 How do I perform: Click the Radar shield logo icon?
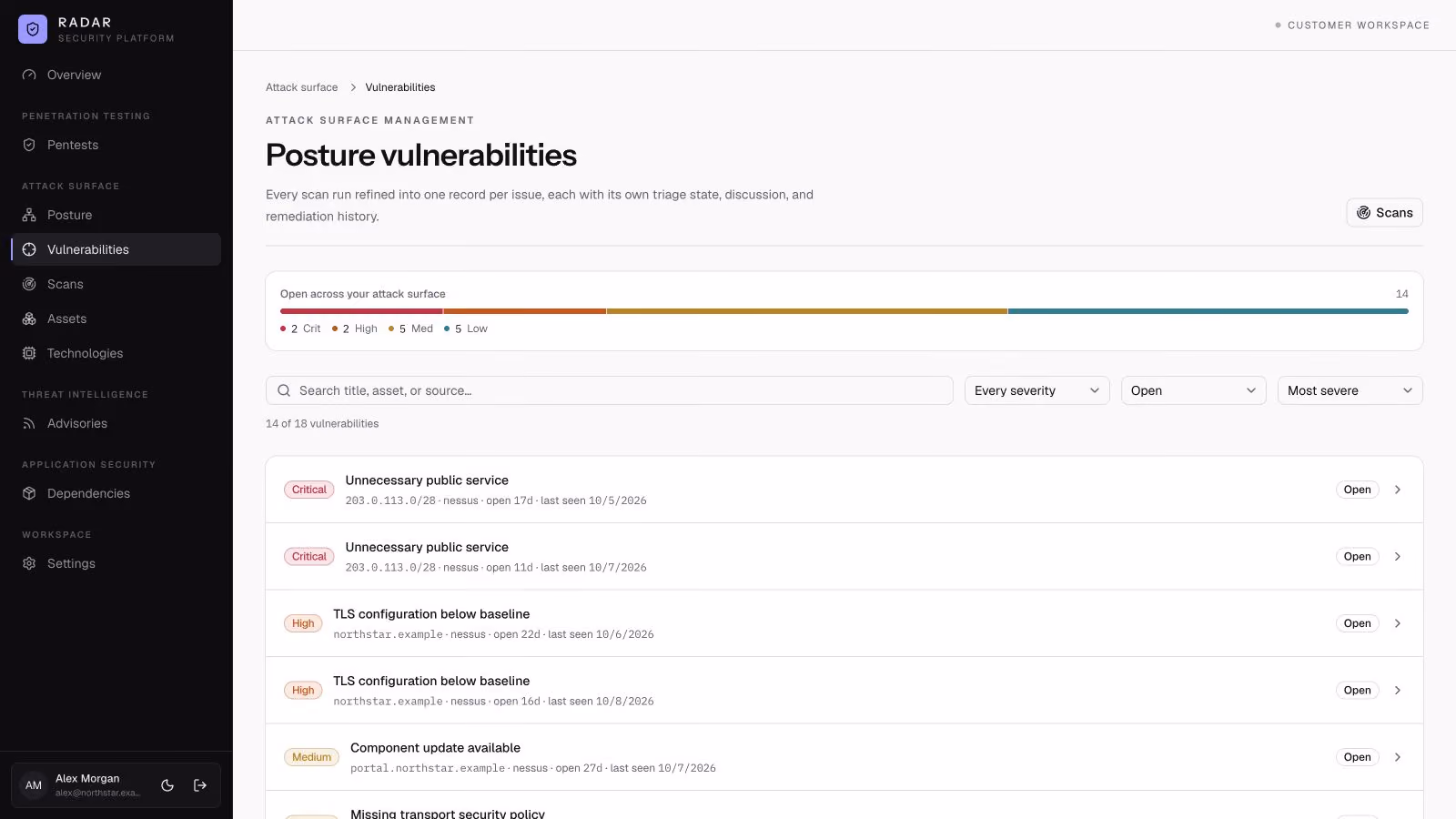point(33,29)
